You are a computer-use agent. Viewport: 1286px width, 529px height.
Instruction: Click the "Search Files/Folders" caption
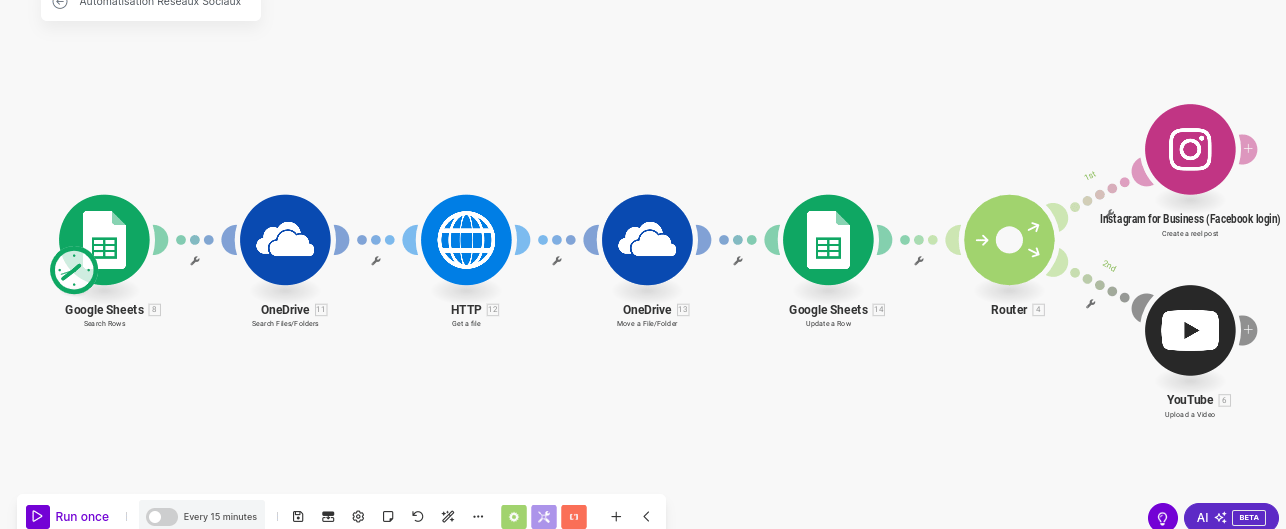[285, 324]
